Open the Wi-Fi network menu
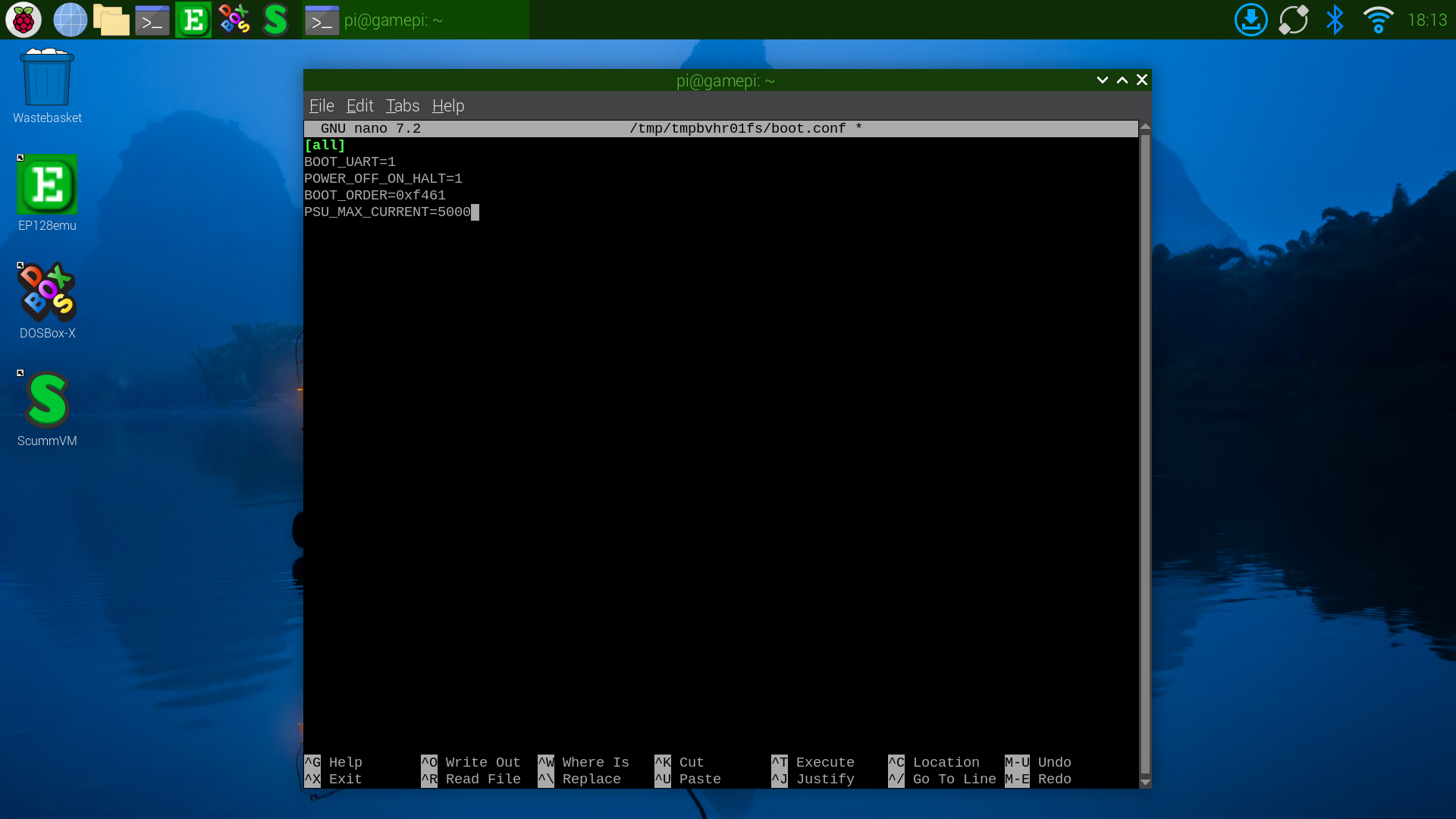 click(x=1378, y=20)
